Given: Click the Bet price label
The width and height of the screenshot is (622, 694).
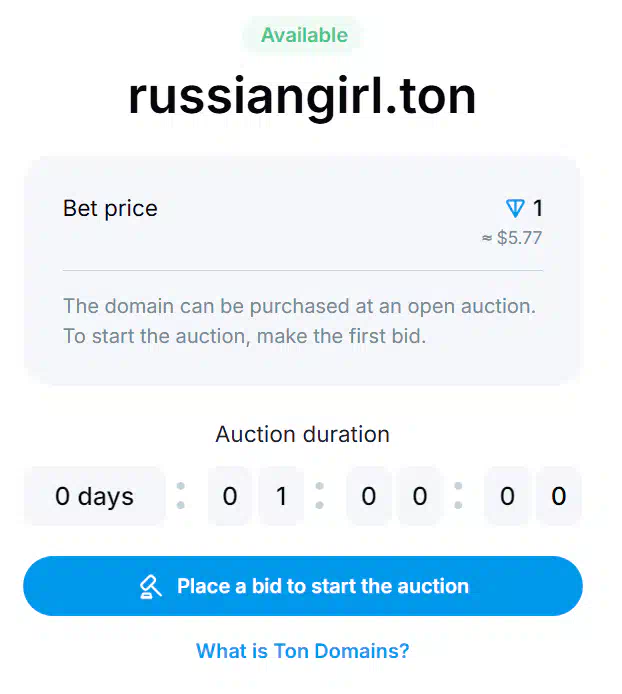Looking at the screenshot, I should (x=110, y=208).
